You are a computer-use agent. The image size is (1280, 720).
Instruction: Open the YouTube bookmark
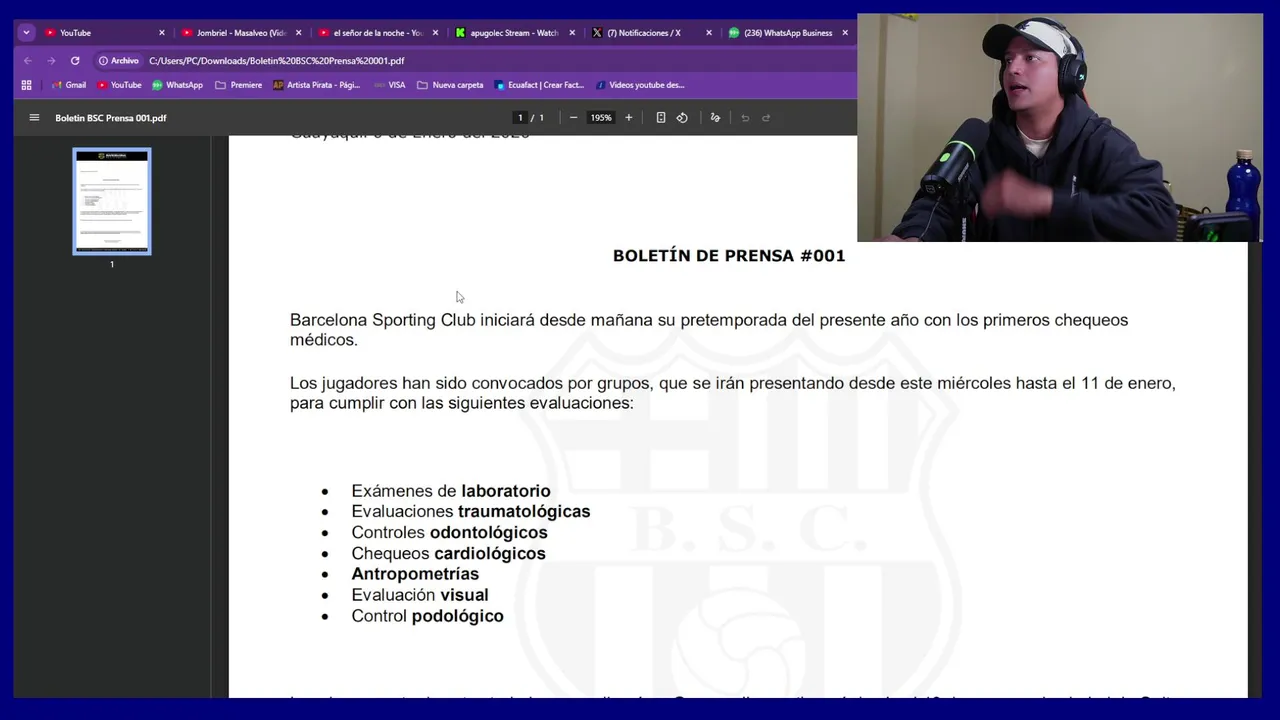click(119, 85)
